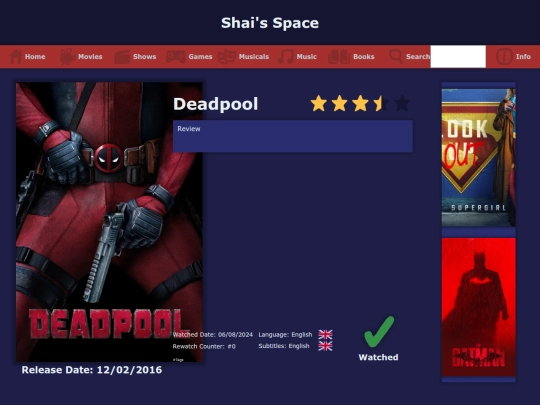Screen dimensions: 540x405
Task: Click the white search input field
Action: click(458, 56)
